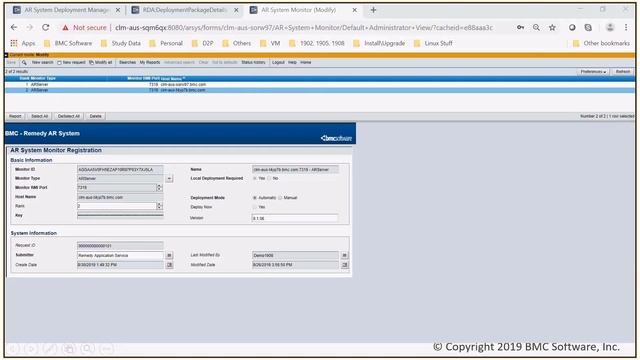Click Help link in toolbar

pyautogui.click(x=292, y=62)
